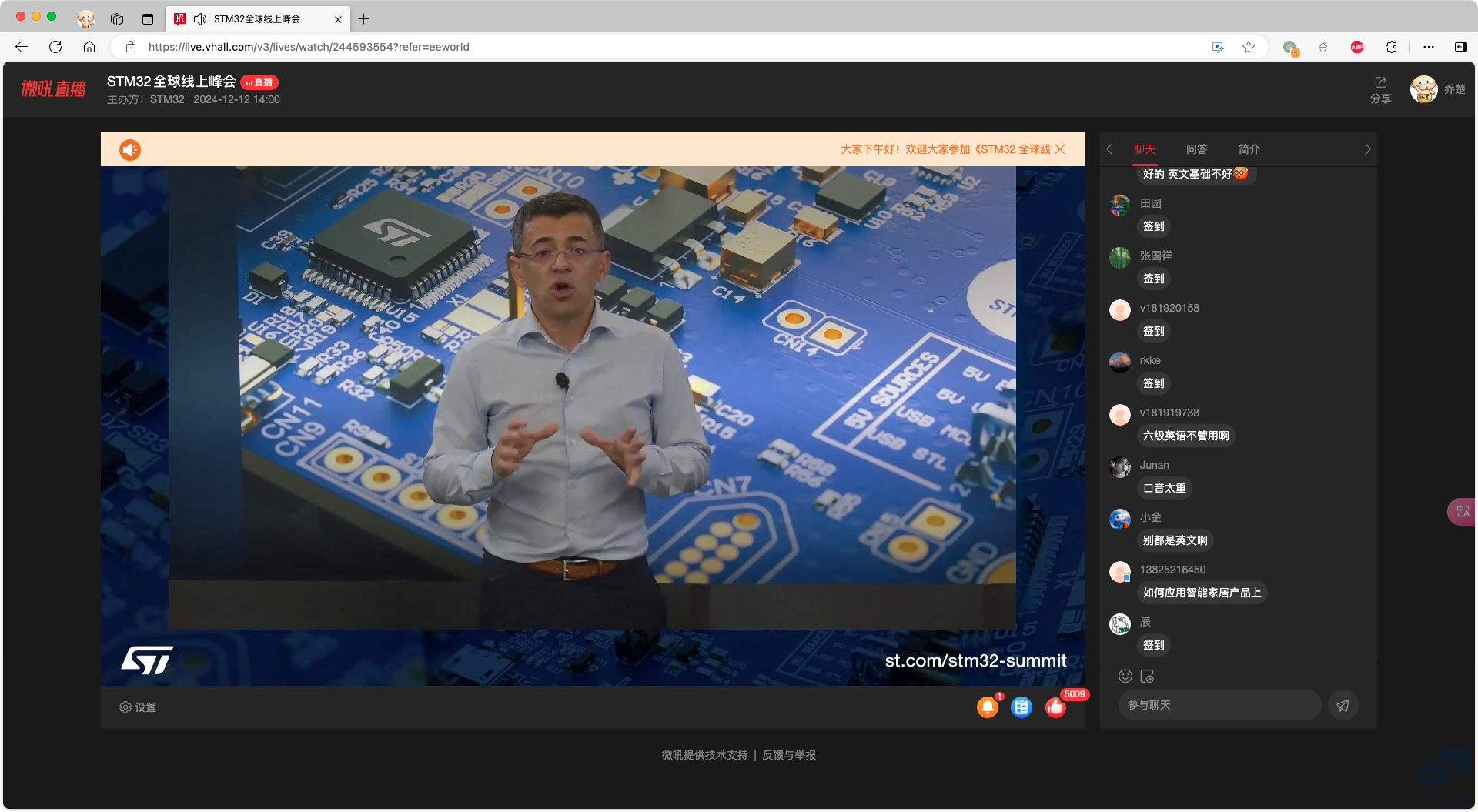
Task: Open the browser home page
Action: pyautogui.click(x=89, y=47)
